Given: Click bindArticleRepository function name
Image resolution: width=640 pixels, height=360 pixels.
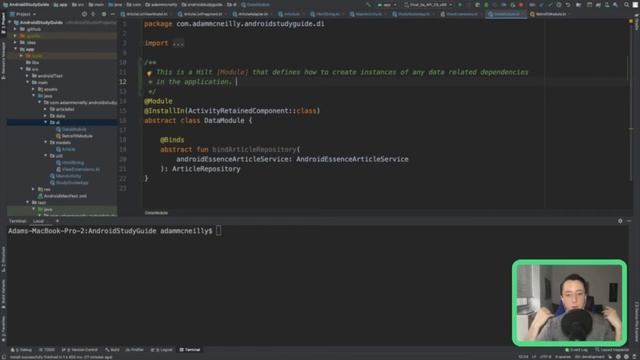Looking at the screenshot, I should coord(254,149).
